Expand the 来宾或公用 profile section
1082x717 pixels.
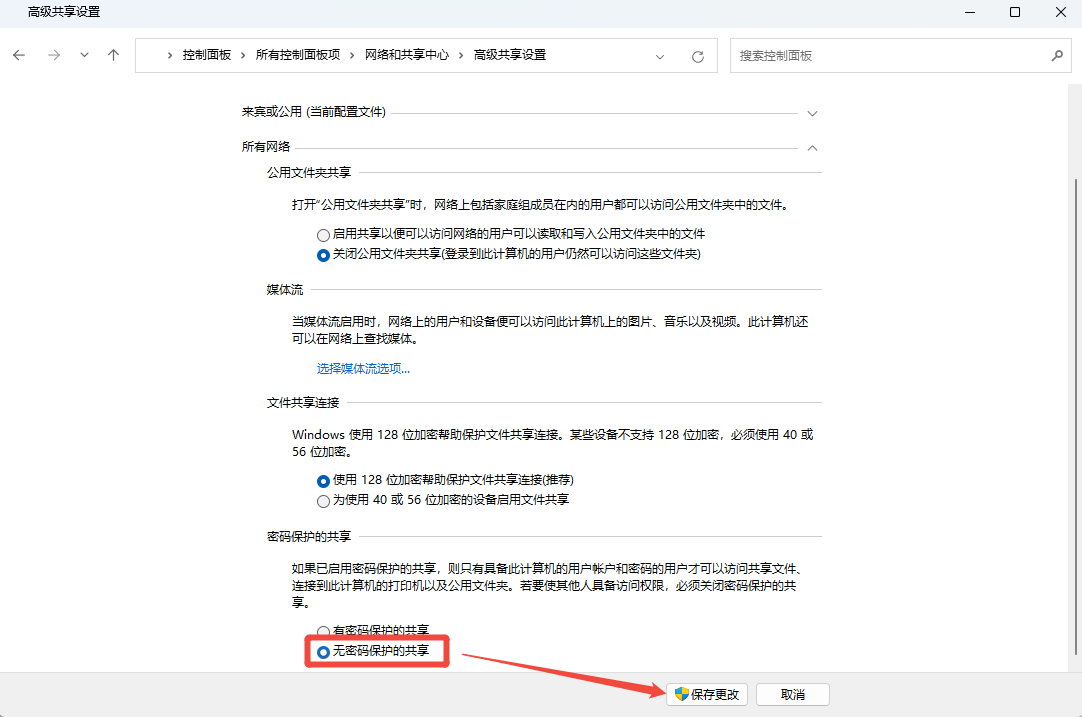pos(812,113)
